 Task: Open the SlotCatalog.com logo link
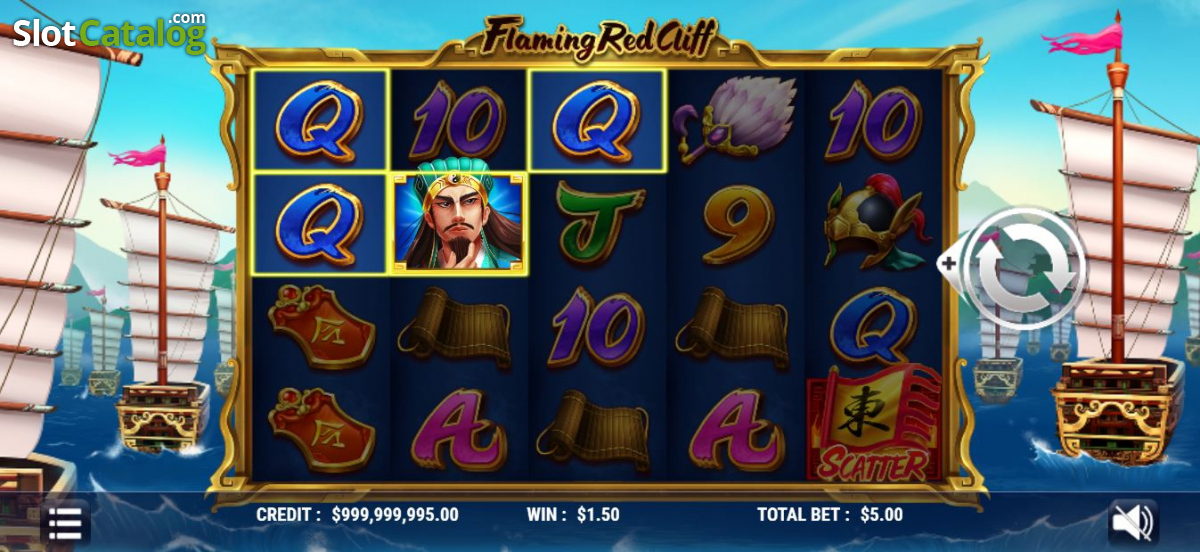coord(106,33)
